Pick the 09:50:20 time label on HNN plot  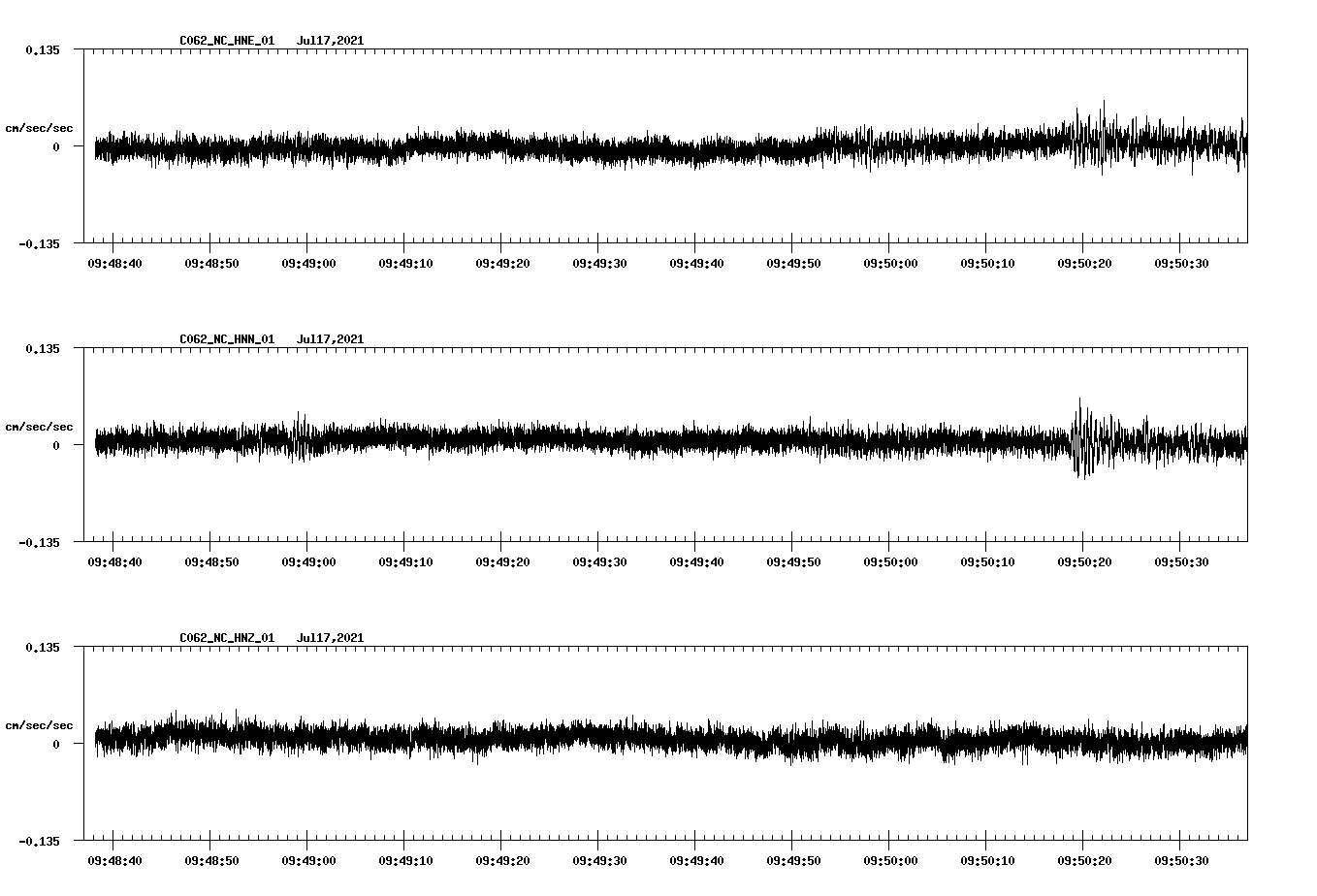click(x=1084, y=561)
